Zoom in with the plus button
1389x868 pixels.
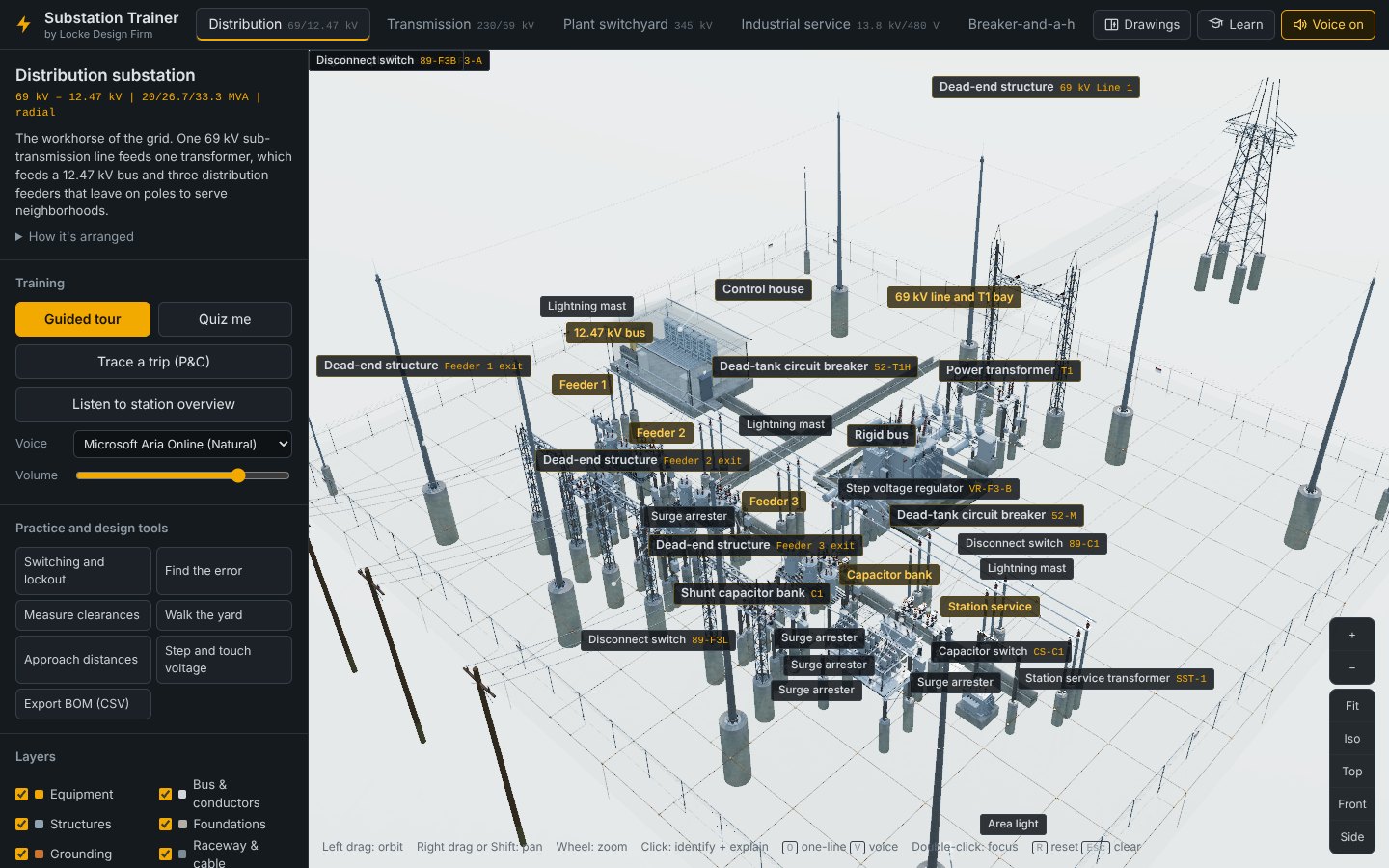click(x=1352, y=635)
